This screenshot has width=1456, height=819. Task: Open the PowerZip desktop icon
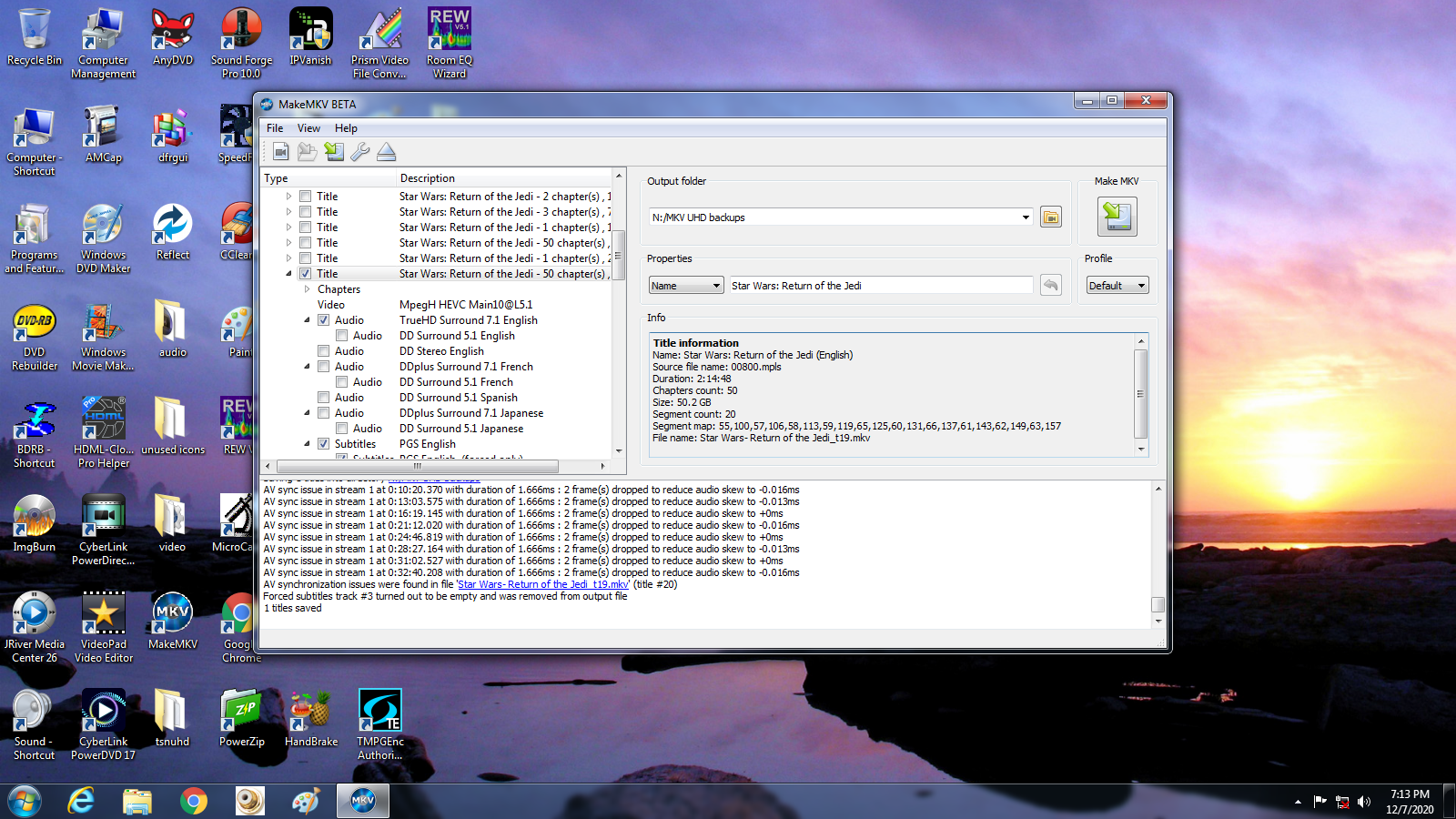[x=242, y=719]
